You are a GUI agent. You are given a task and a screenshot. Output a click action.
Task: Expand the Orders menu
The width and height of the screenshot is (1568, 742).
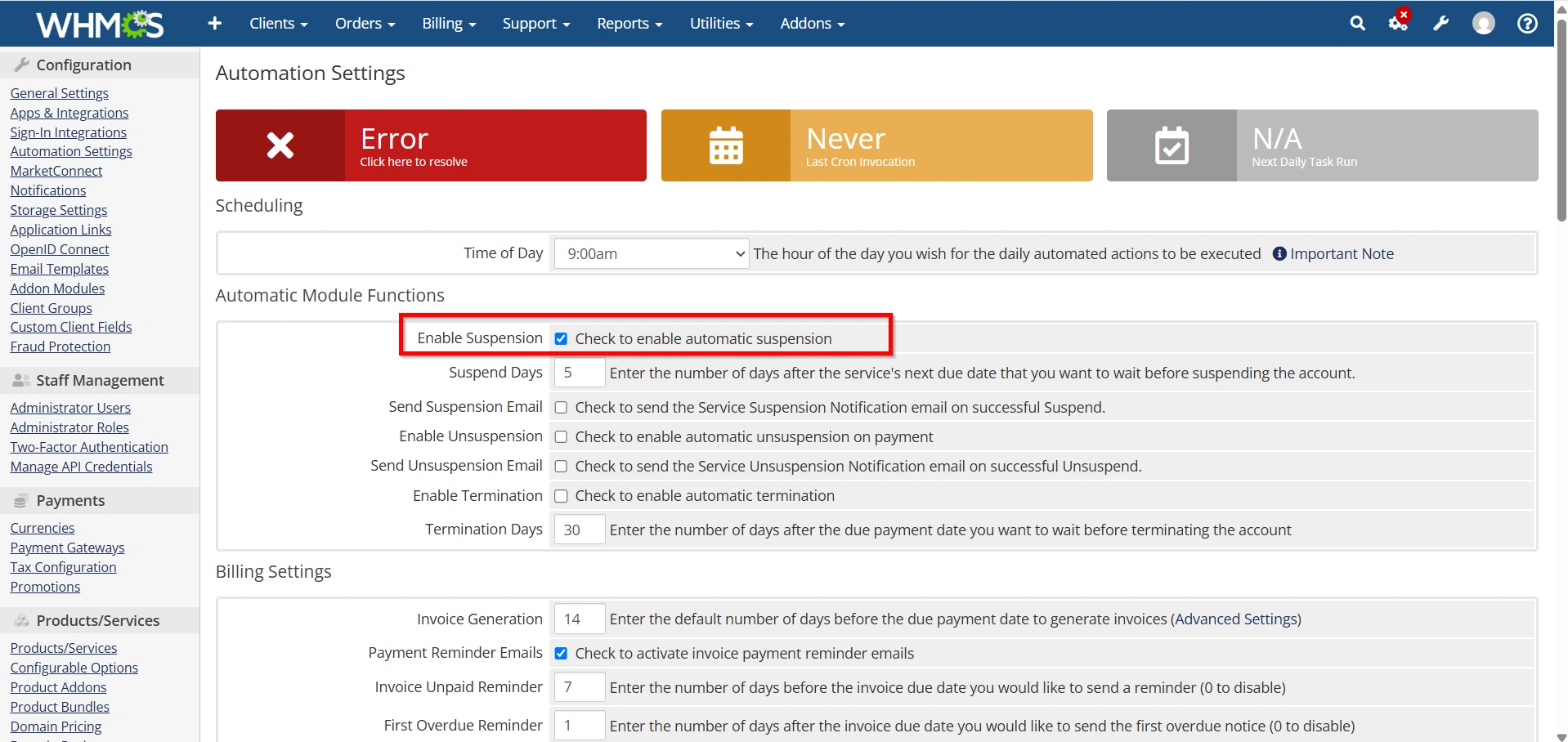pyautogui.click(x=365, y=24)
